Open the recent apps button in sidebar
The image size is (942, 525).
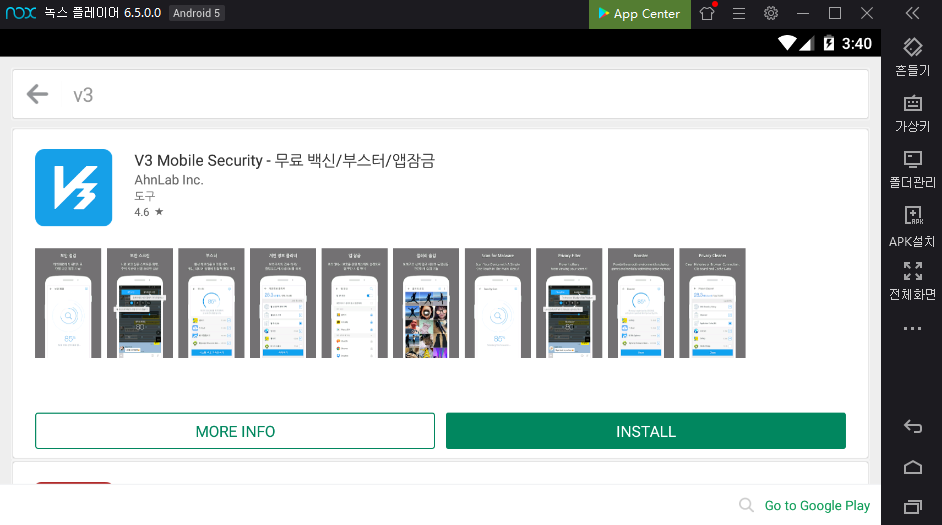913,507
